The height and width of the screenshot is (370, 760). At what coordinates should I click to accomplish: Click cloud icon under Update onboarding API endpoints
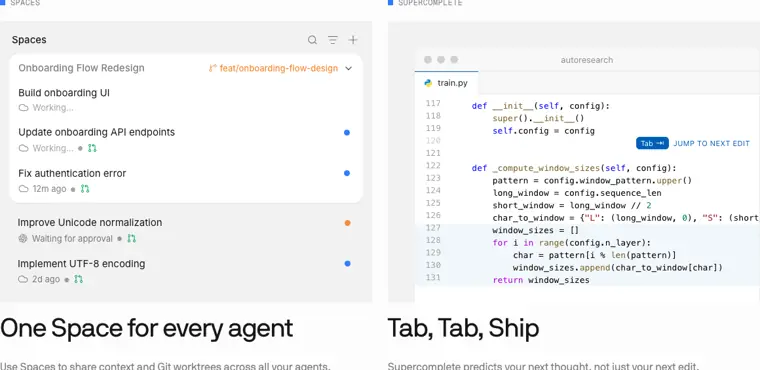[x=23, y=148]
